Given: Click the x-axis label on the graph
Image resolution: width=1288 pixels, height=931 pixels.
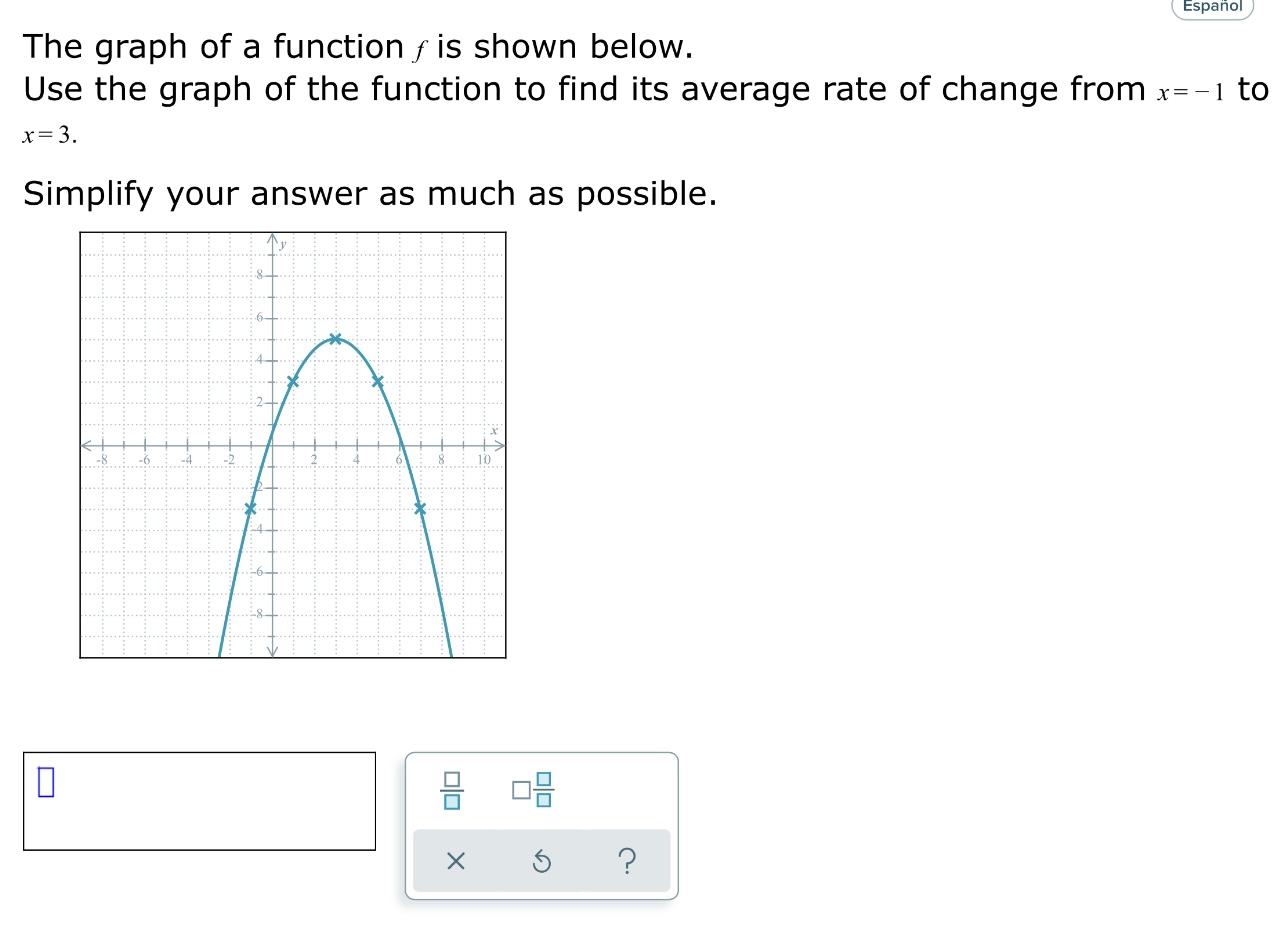Looking at the screenshot, I should (494, 430).
